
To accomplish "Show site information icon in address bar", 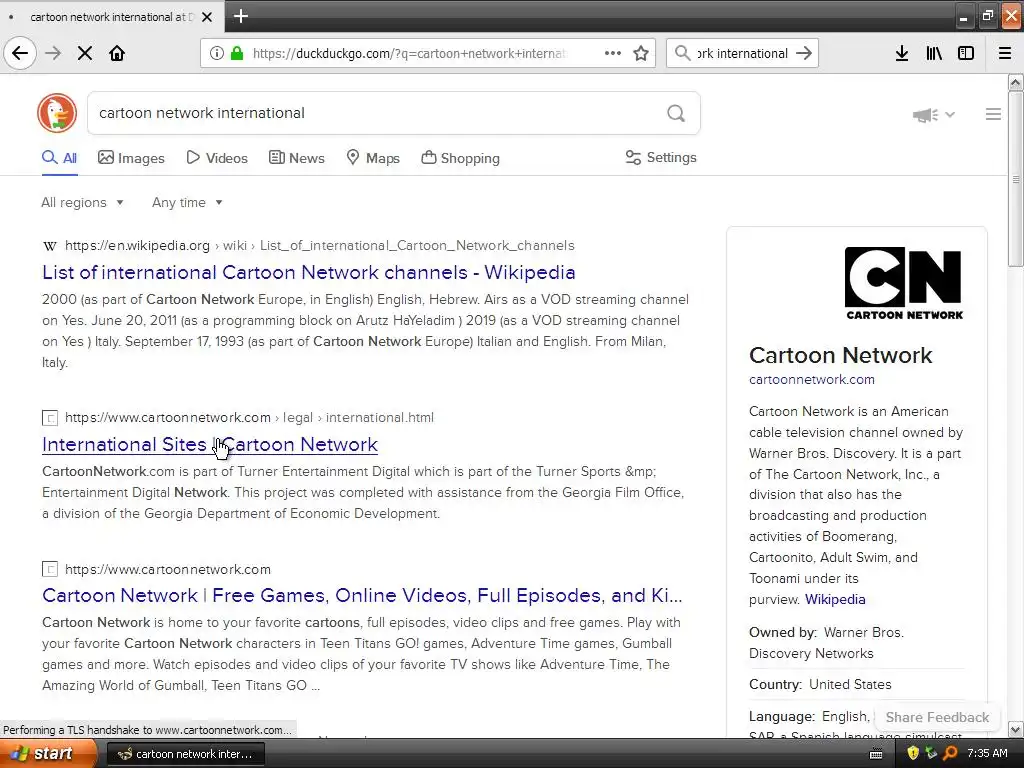I will tap(216, 53).
